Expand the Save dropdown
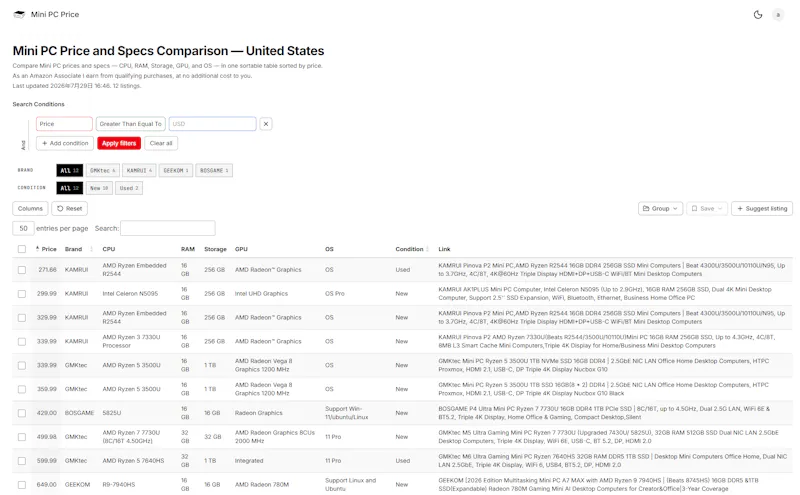The image size is (800, 495). tap(707, 208)
